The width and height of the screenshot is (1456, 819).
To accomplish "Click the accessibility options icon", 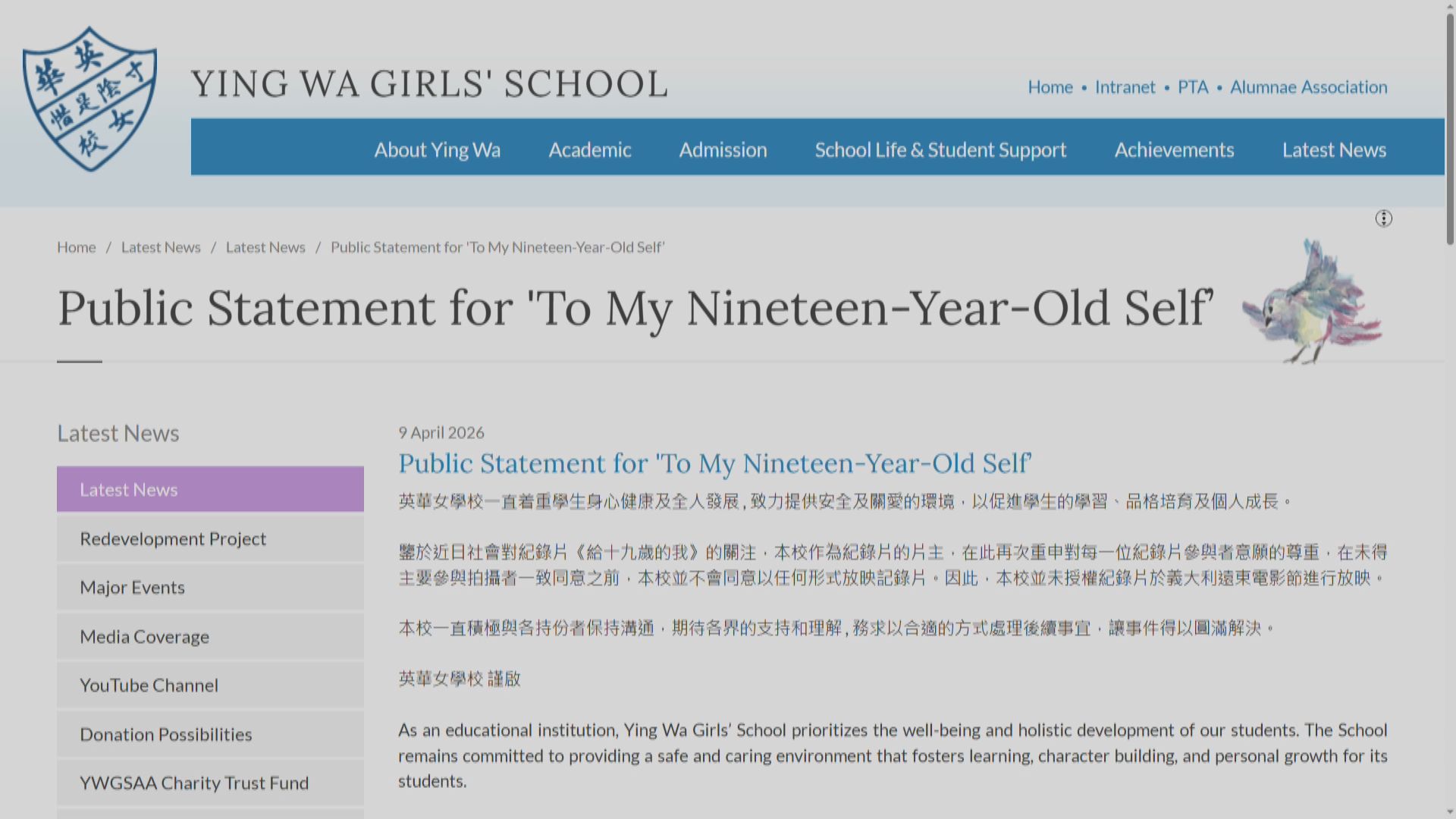I will click(x=1383, y=218).
